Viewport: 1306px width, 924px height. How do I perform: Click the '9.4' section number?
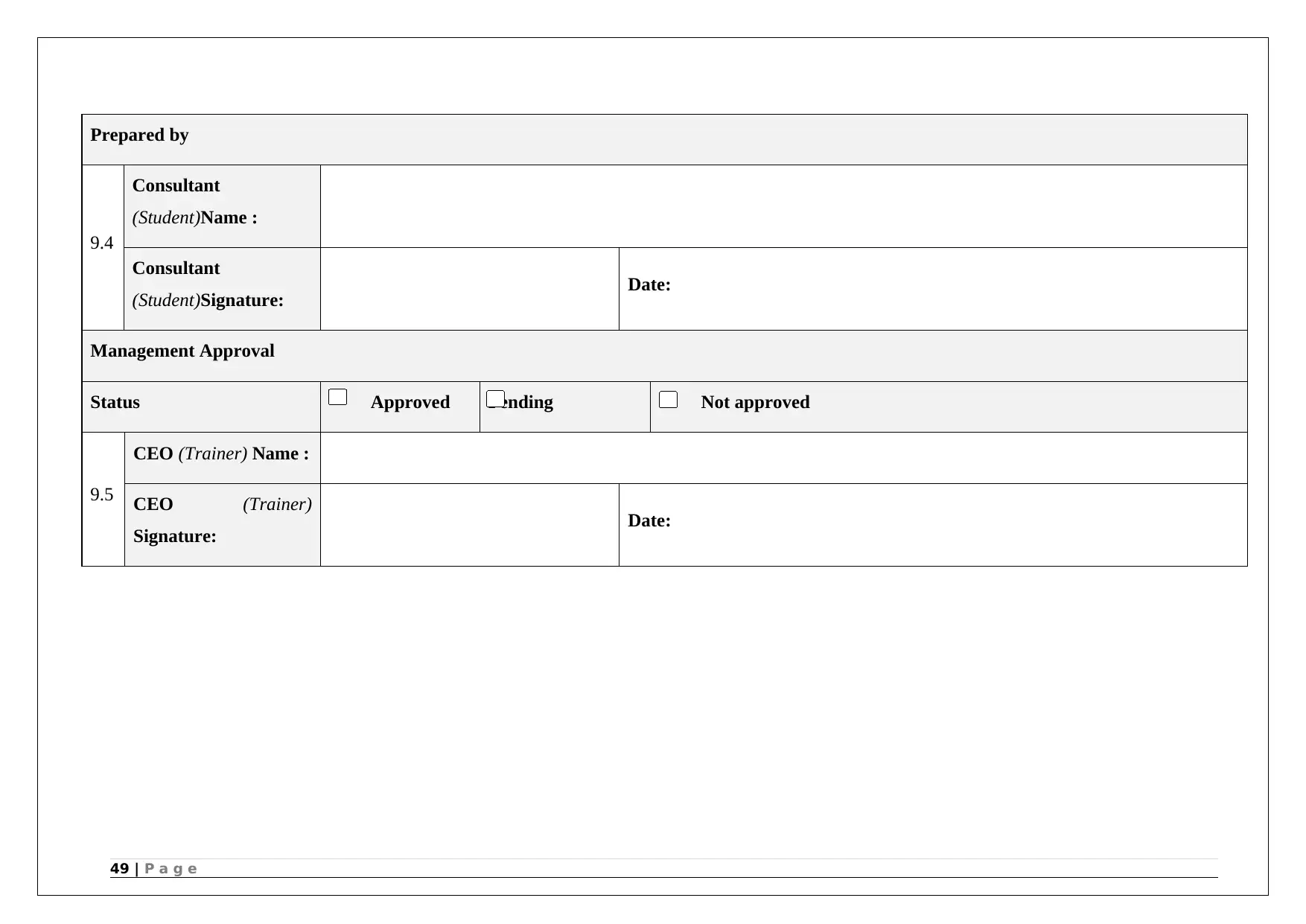tap(102, 243)
